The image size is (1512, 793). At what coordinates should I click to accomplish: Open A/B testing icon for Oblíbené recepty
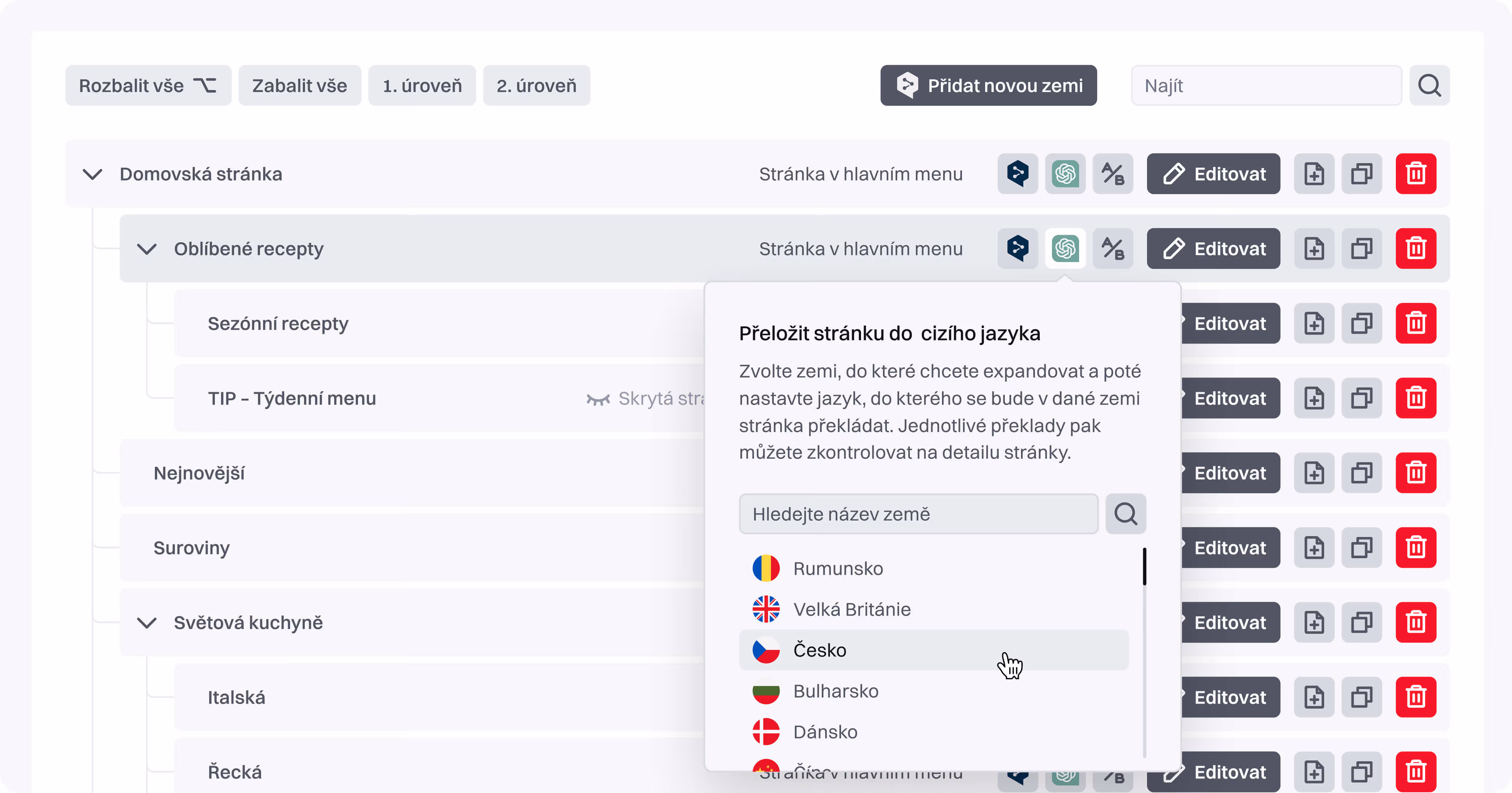(x=1112, y=249)
